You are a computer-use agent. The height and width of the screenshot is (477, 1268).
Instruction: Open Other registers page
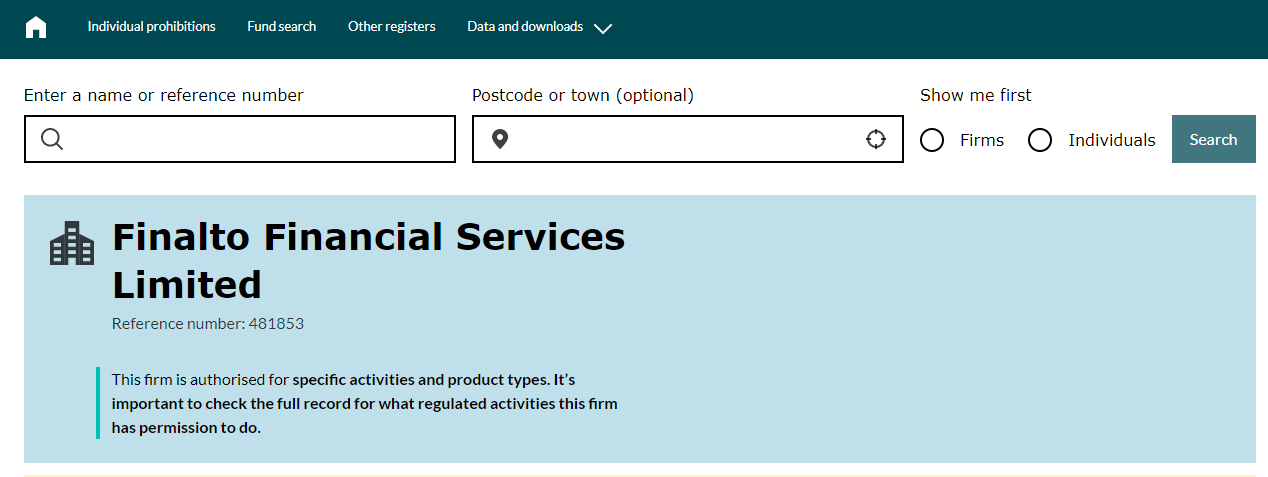[392, 27]
